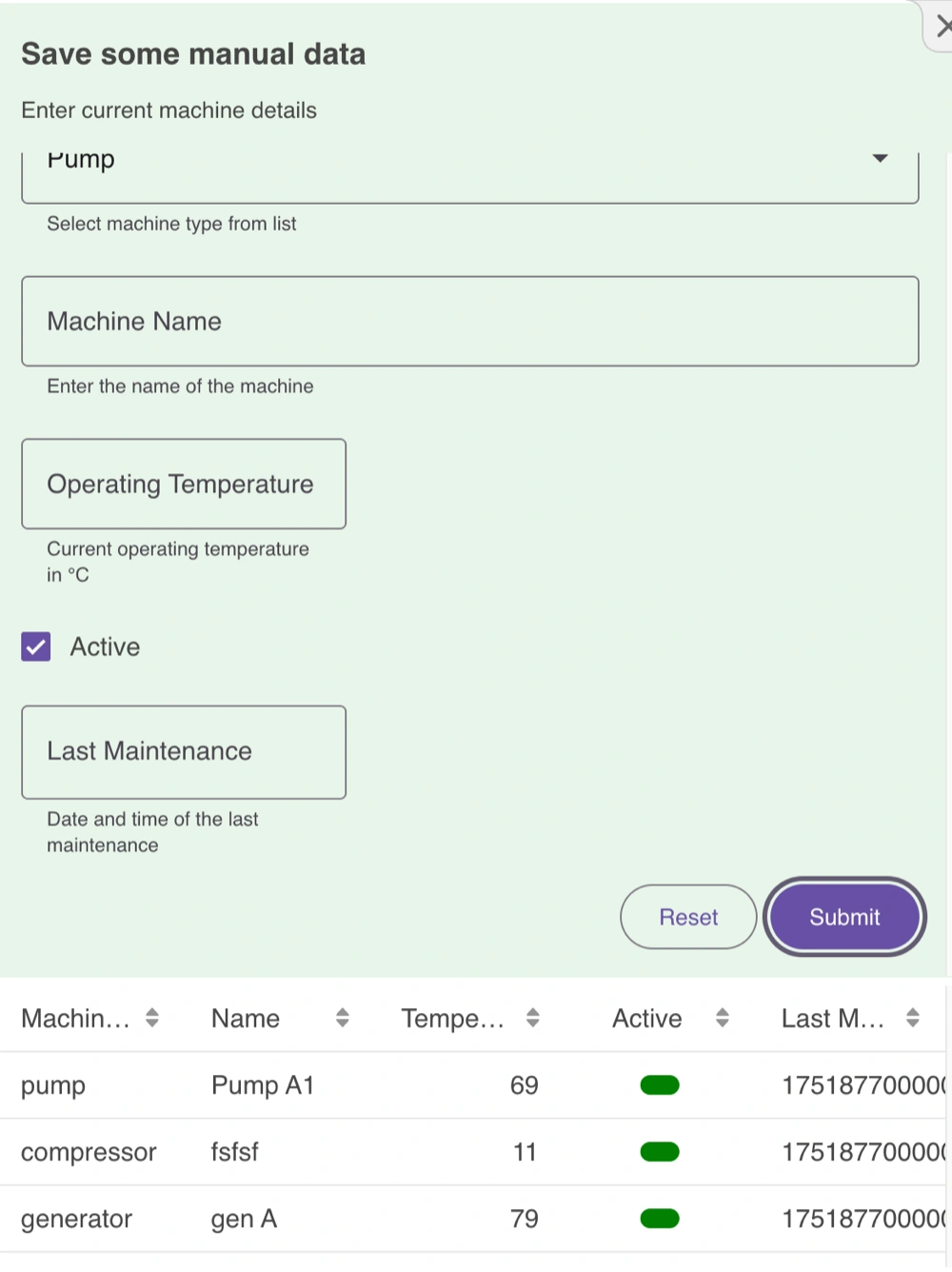Click green active indicator for Pump A1

pyautogui.click(x=660, y=1085)
